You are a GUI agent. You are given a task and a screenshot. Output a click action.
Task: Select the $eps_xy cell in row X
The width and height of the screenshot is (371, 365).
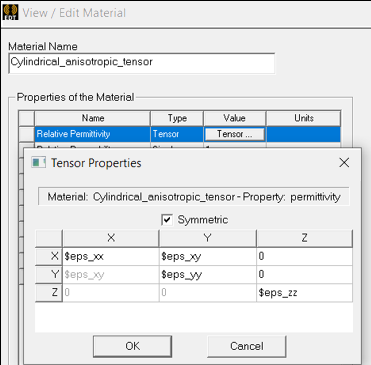(x=208, y=256)
